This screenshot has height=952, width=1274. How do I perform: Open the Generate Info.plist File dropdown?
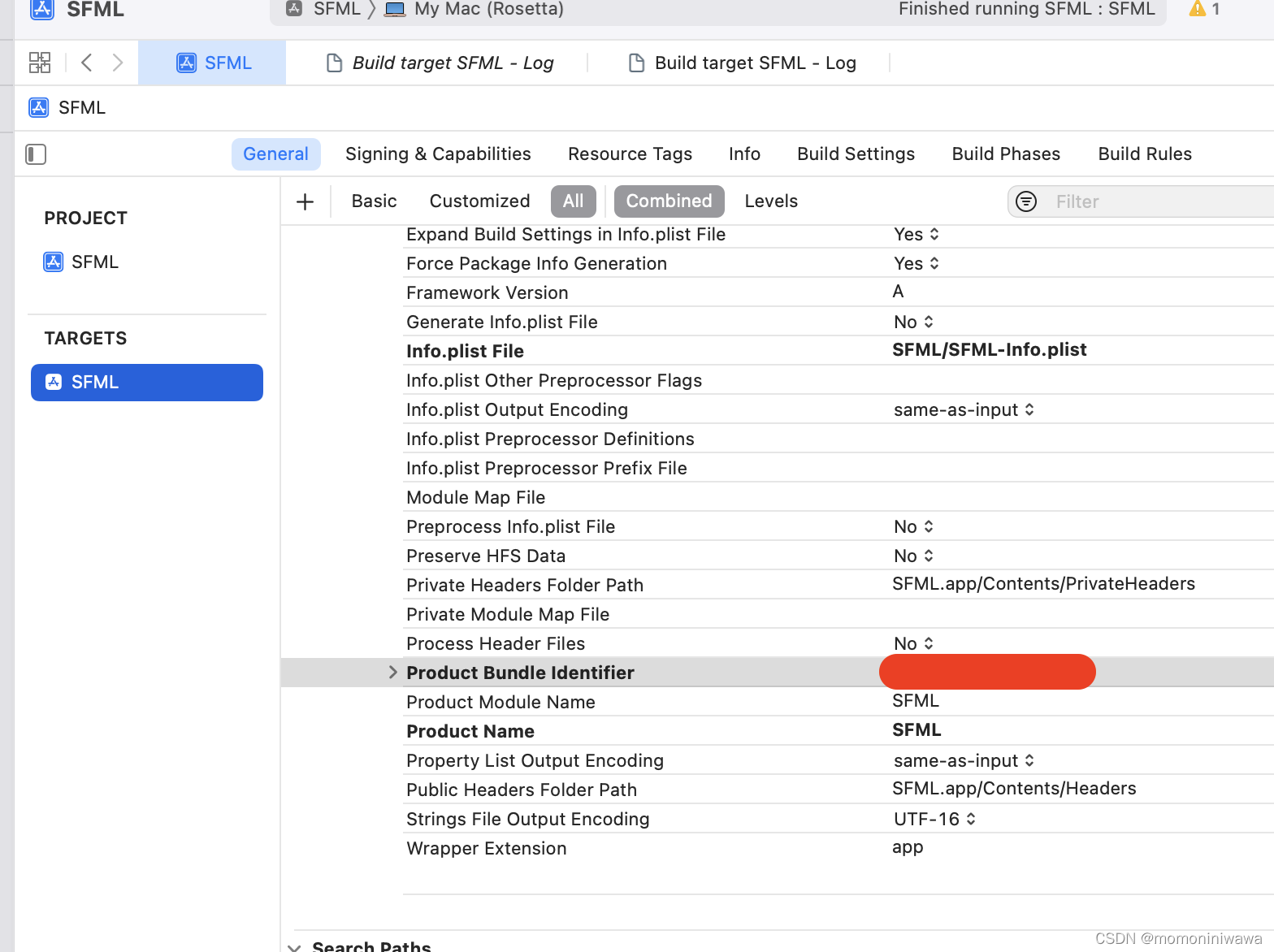pyautogui.click(x=914, y=322)
